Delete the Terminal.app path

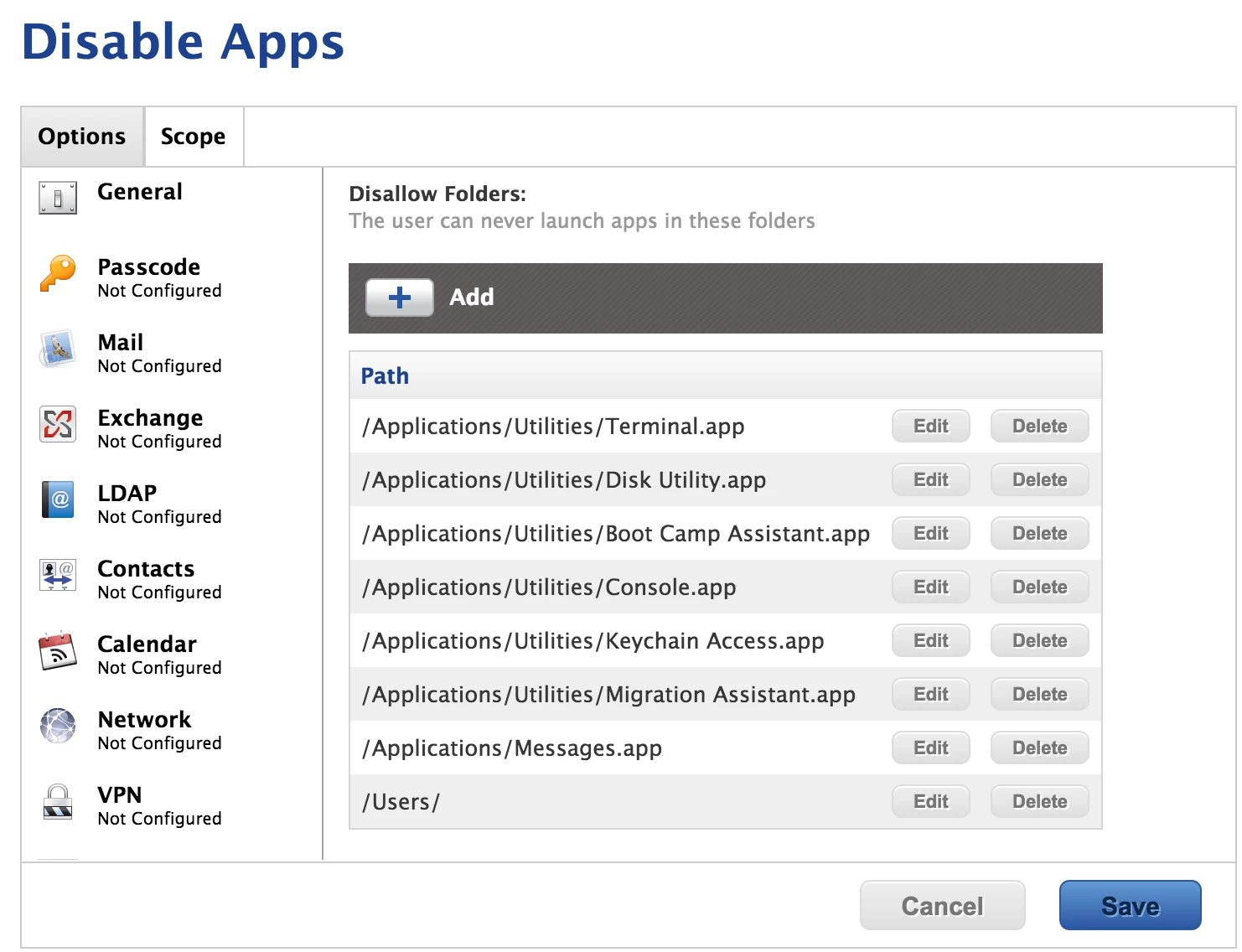[x=1040, y=426]
